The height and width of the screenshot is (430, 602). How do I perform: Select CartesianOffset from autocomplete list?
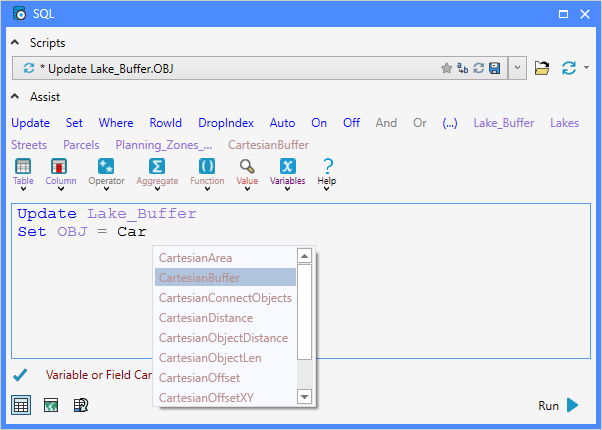tap(199, 378)
